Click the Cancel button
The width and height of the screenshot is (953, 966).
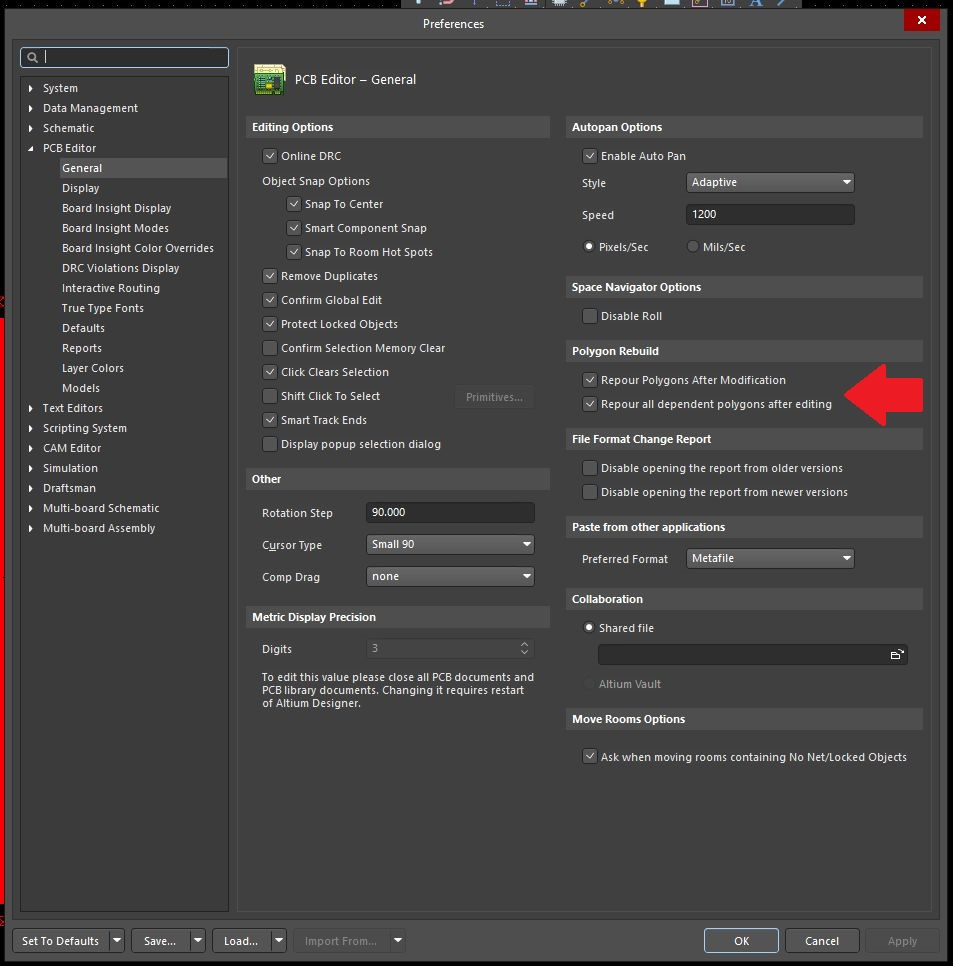[x=822, y=941]
